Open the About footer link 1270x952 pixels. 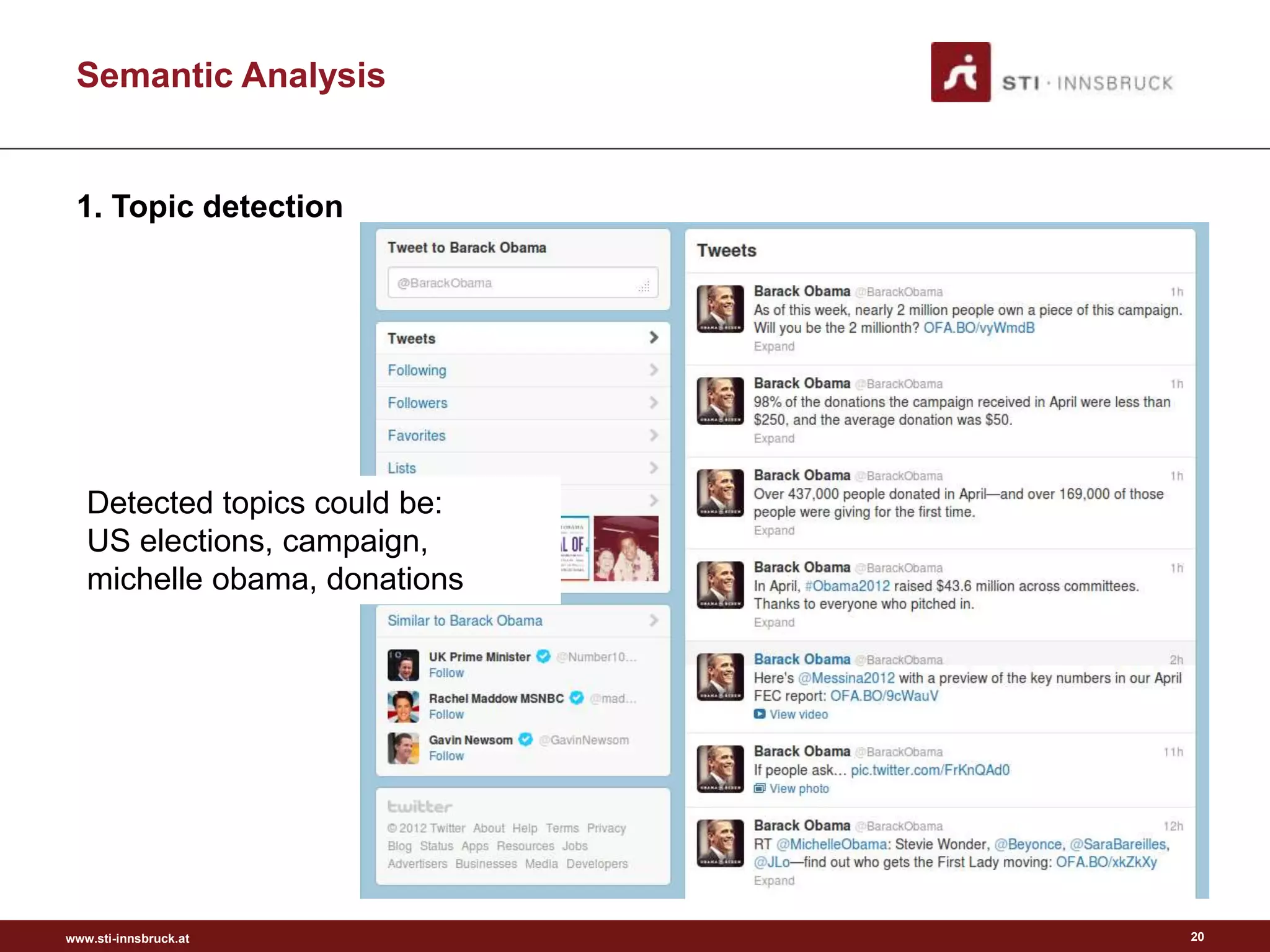pos(489,829)
